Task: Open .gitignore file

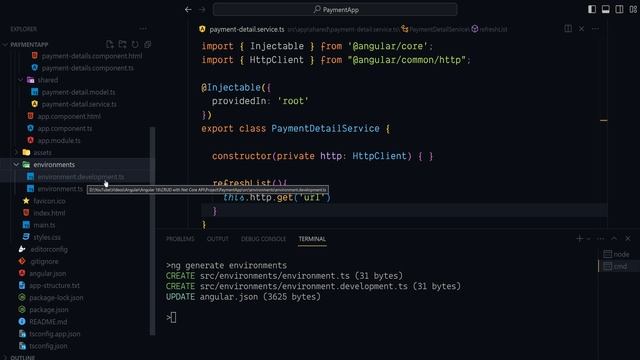Action: [x=44, y=261]
